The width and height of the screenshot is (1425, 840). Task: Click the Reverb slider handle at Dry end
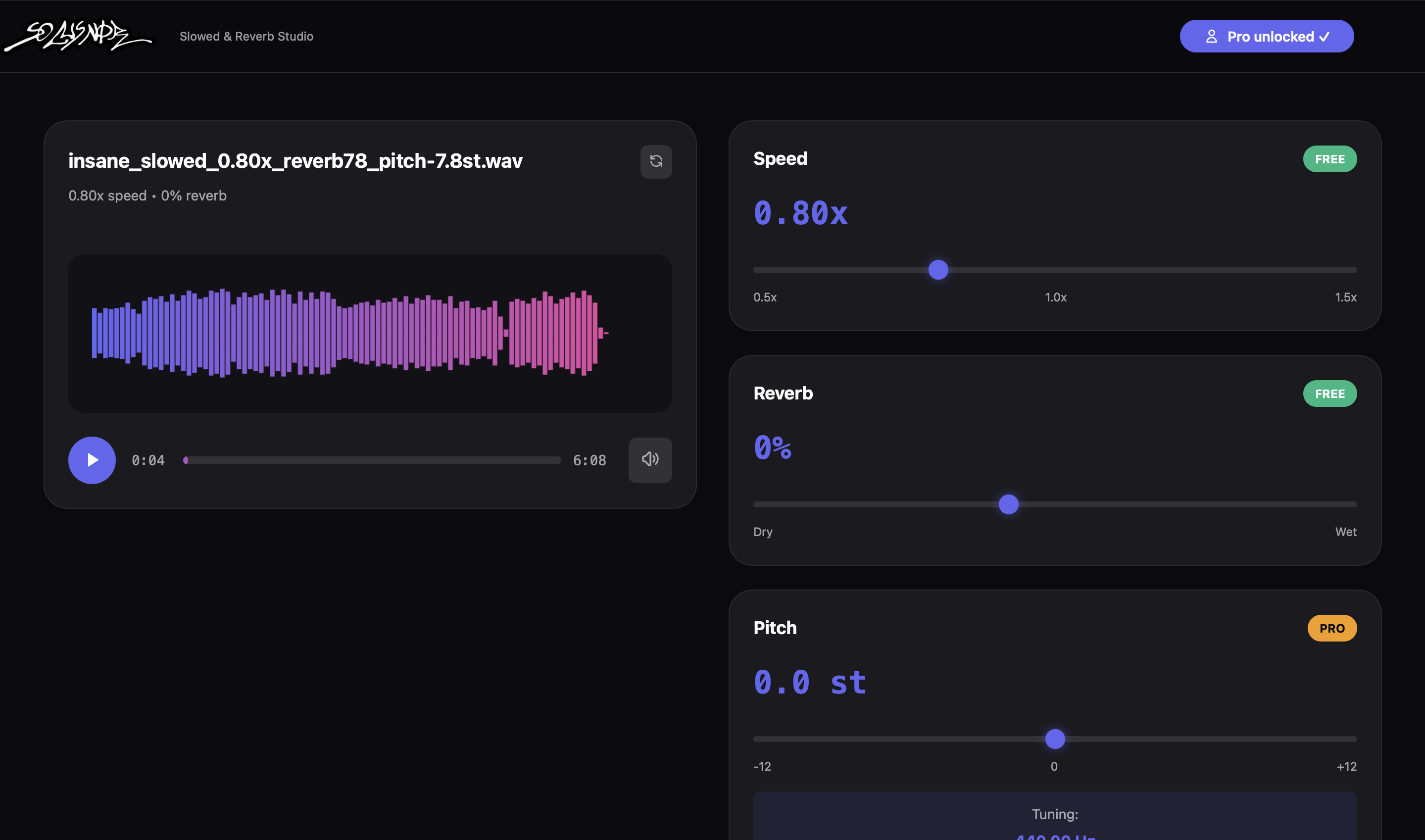(1008, 504)
